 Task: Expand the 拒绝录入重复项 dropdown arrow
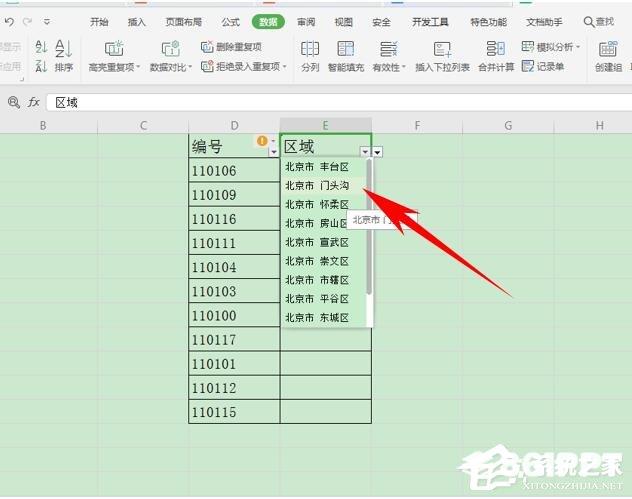click(285, 67)
